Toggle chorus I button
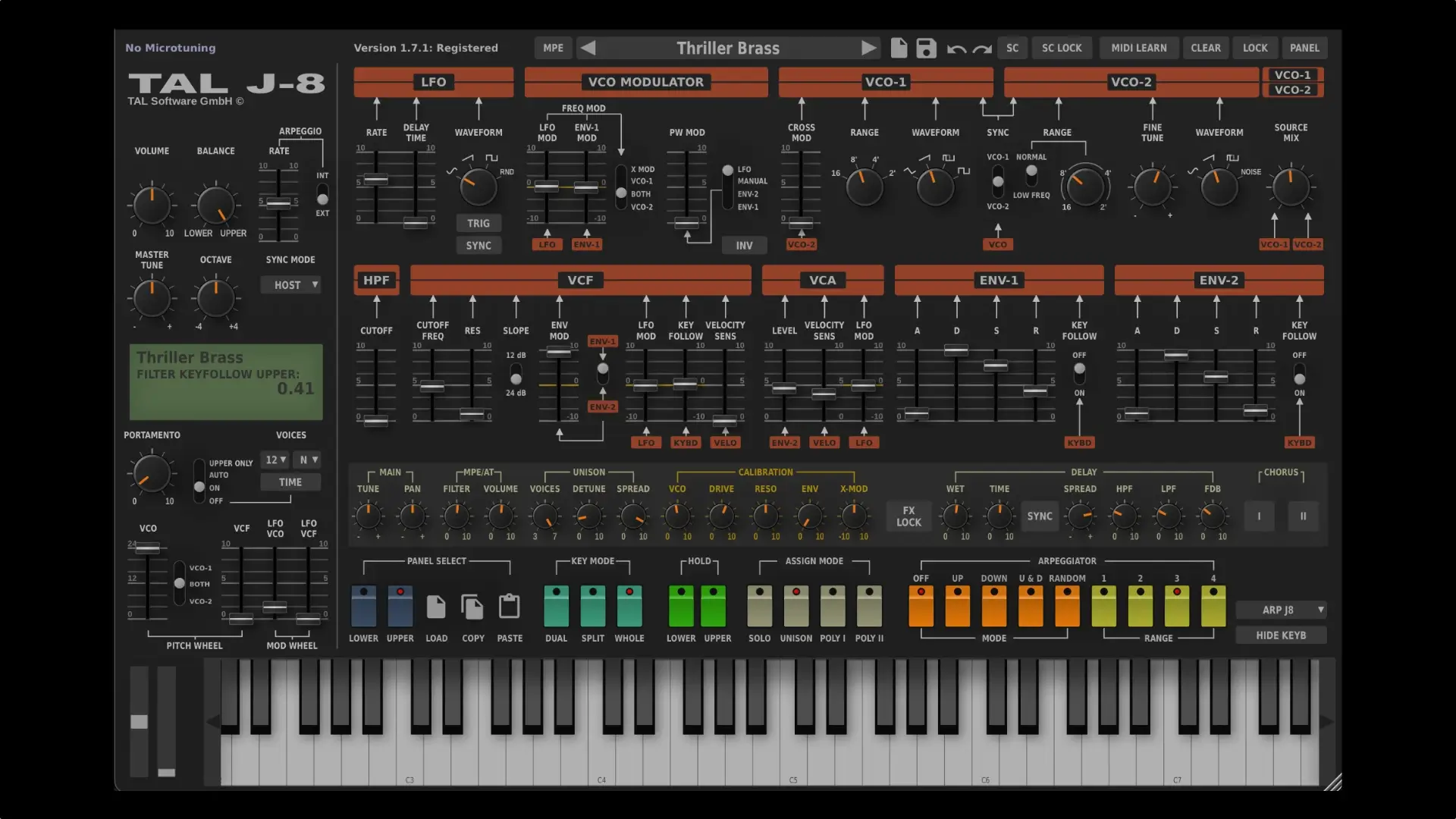 click(1259, 516)
